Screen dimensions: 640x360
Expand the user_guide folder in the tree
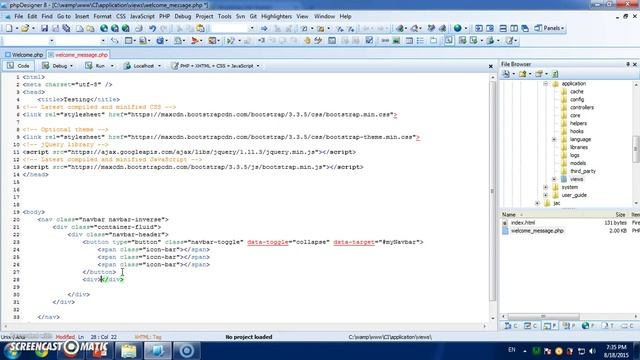[x=545, y=195]
